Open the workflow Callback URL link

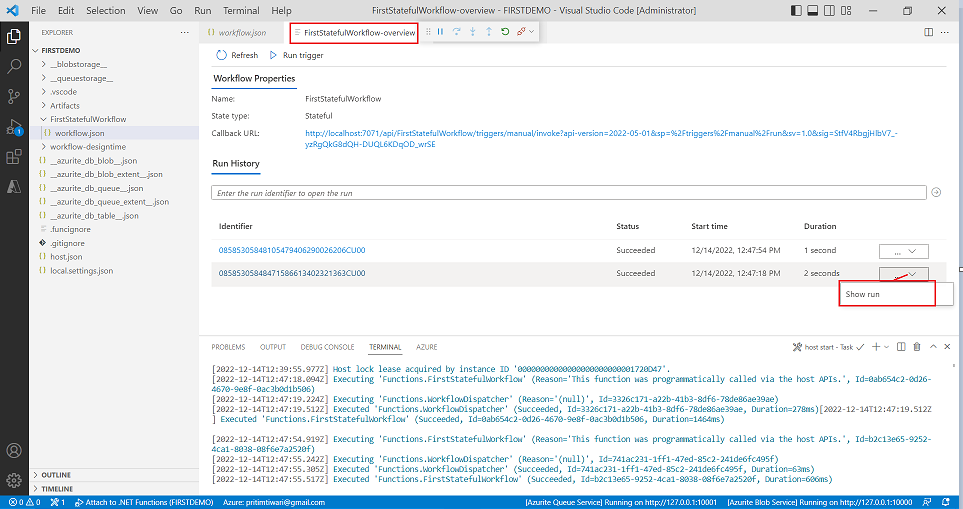(x=601, y=139)
